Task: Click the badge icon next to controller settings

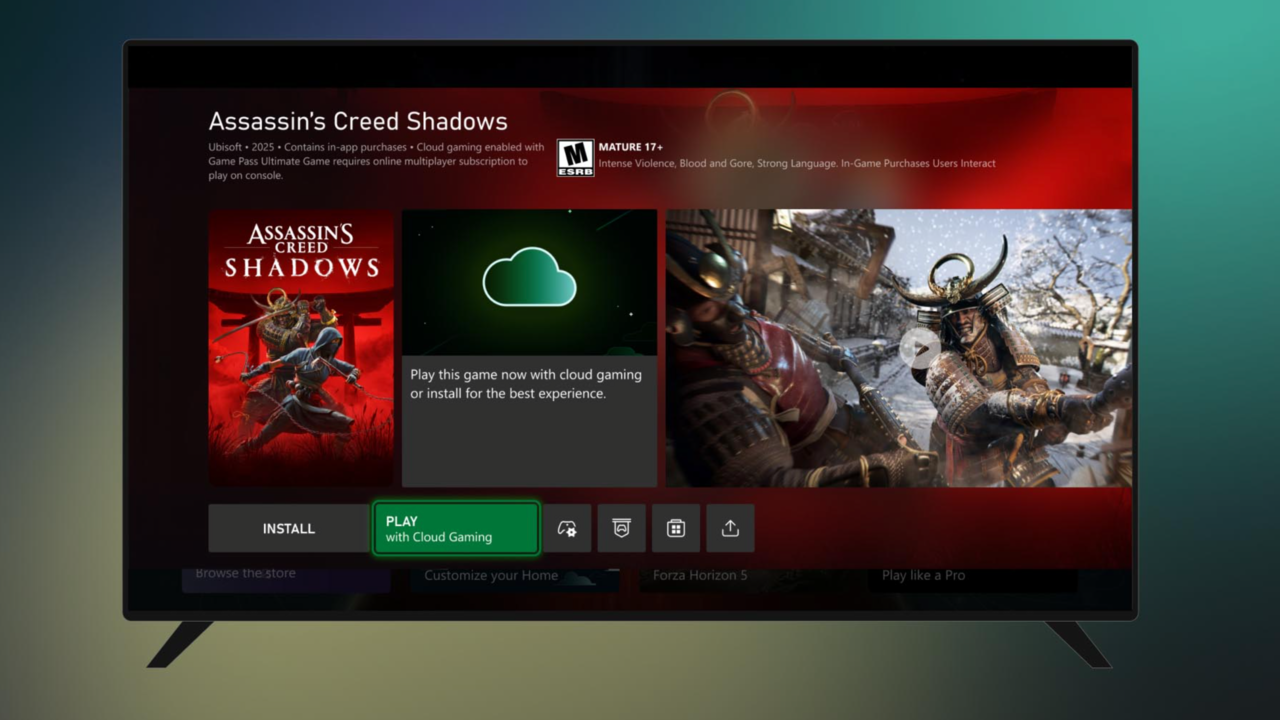Action: (x=621, y=528)
